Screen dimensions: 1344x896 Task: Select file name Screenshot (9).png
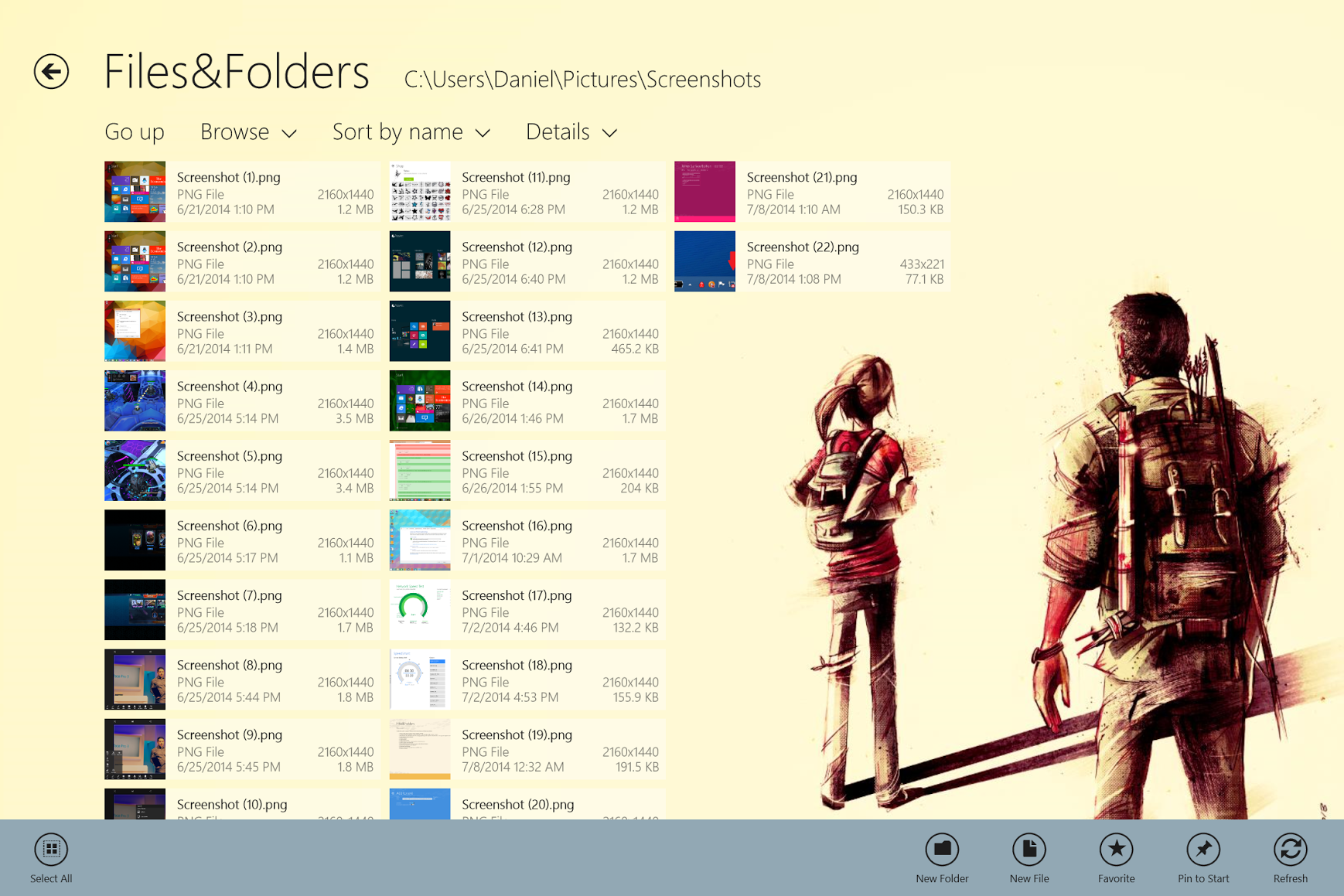pos(230,734)
